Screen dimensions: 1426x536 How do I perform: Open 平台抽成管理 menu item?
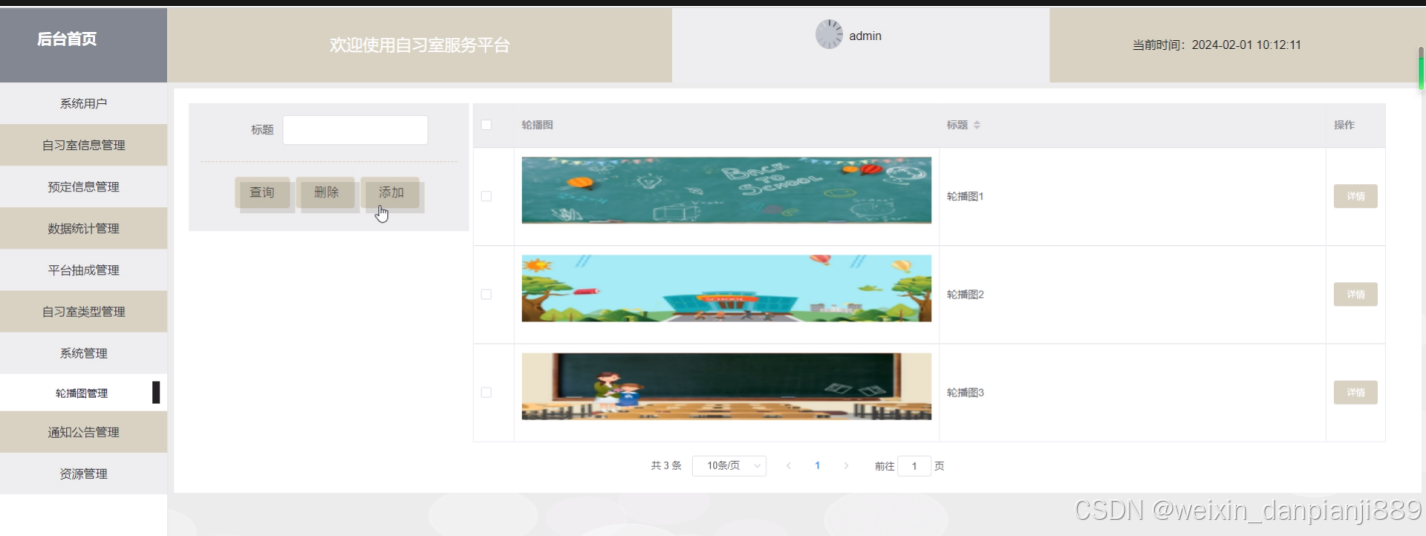[x=83, y=270]
